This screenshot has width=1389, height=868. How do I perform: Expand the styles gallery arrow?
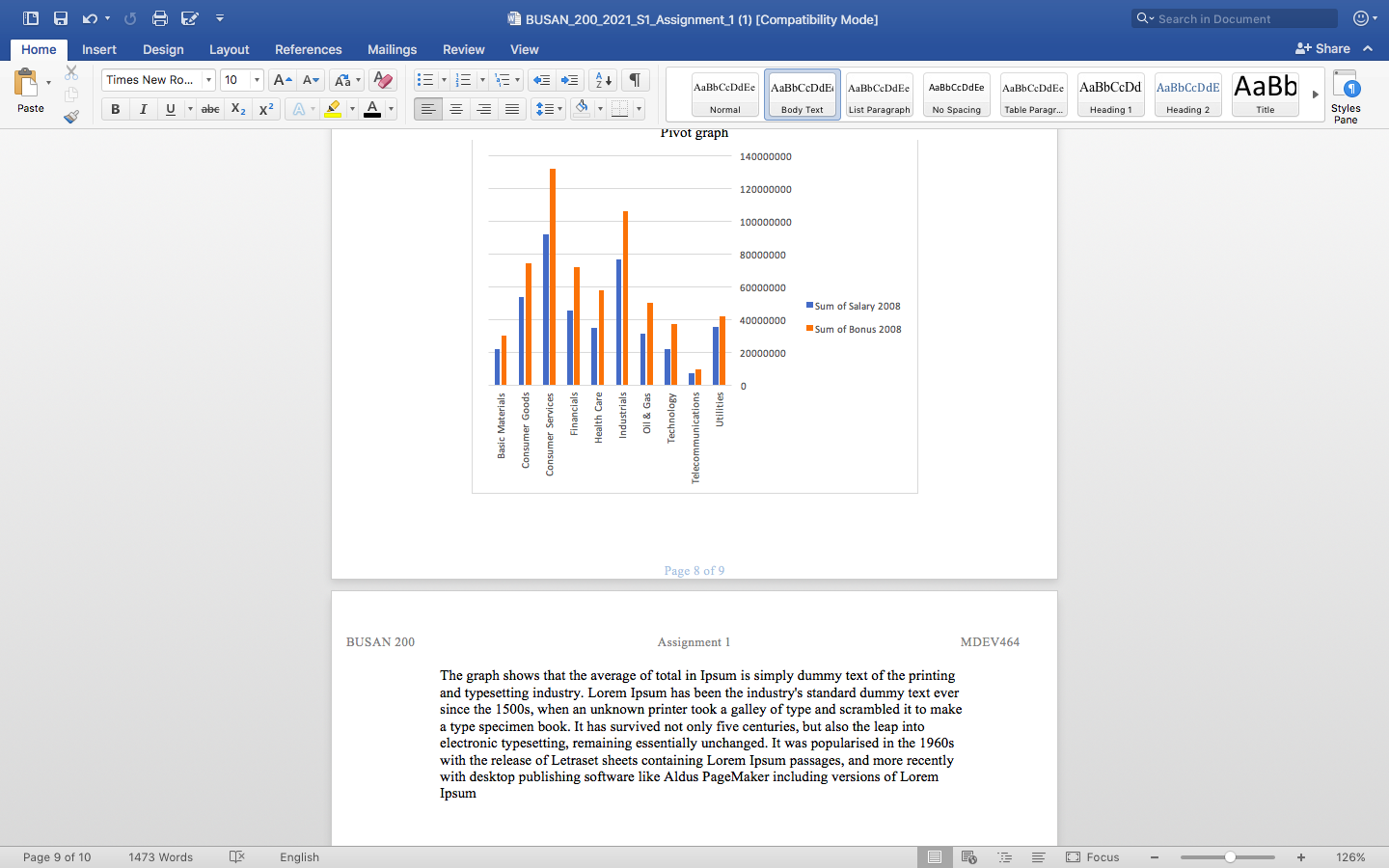pos(1315,95)
